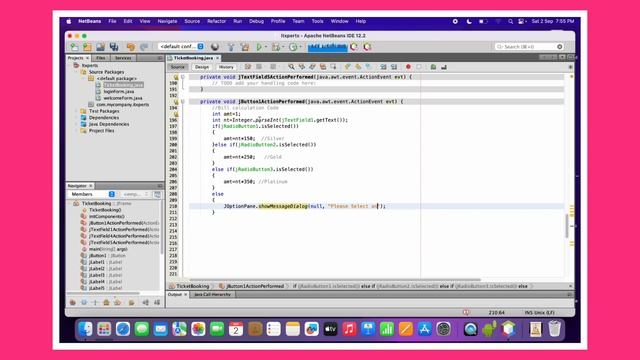640x360 pixels.
Task: Toggle Fully Qualified Names filter in Navigator
Action: coord(131,302)
